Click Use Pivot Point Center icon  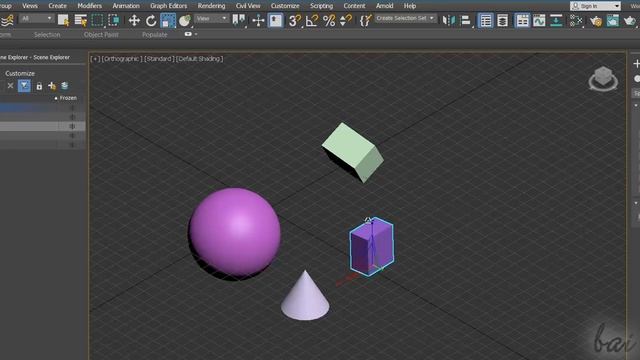(x=239, y=20)
